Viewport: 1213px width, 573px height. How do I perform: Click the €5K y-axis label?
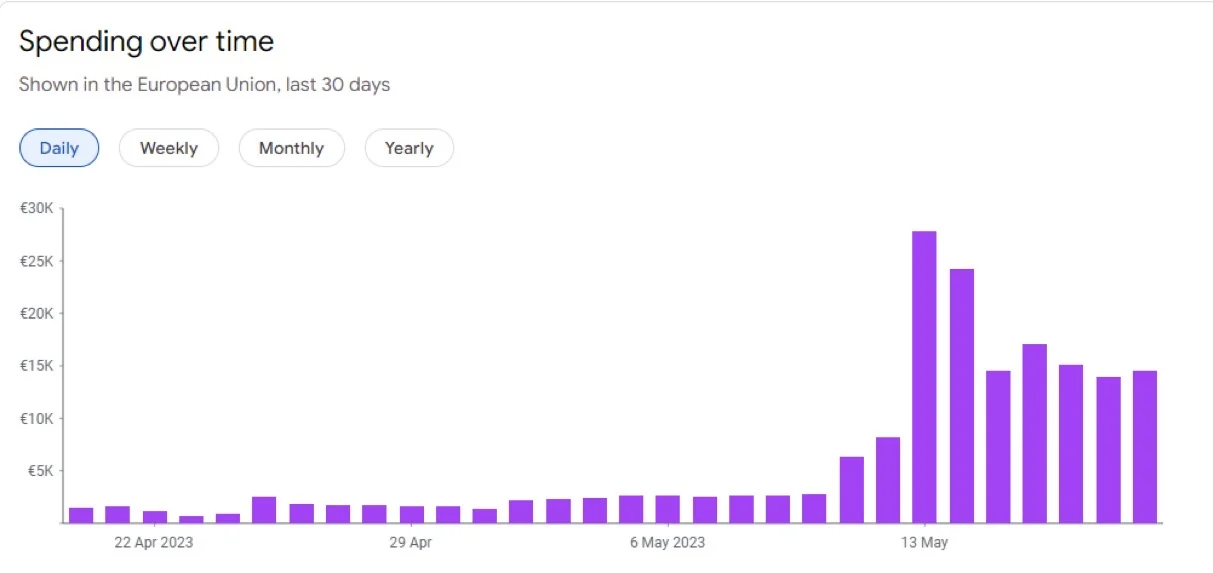click(40, 471)
